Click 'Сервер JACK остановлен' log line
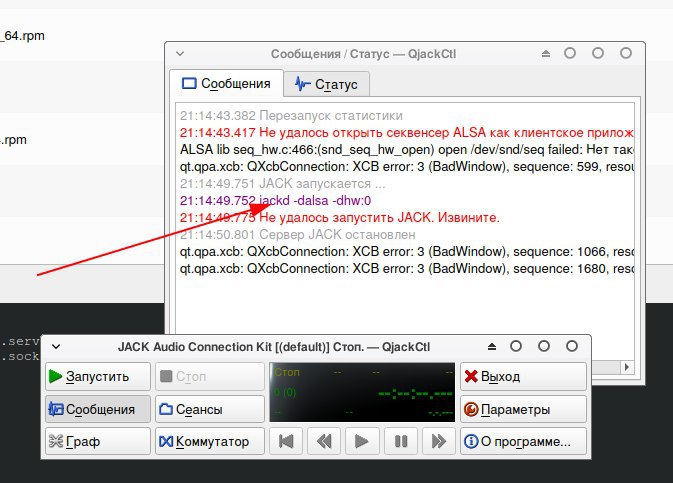The image size is (673, 483). (x=297, y=234)
